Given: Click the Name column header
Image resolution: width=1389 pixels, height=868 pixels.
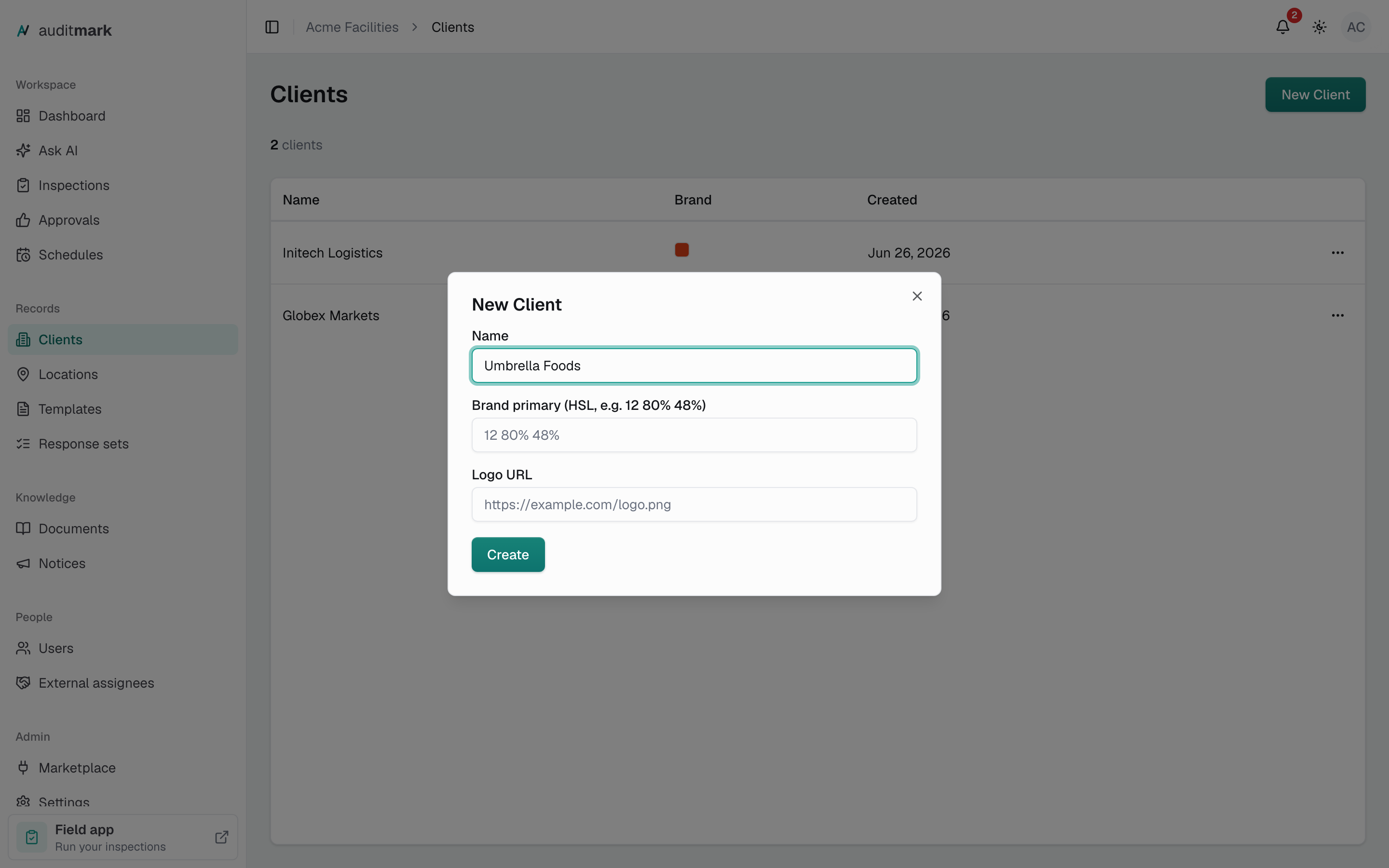Looking at the screenshot, I should click(301, 200).
